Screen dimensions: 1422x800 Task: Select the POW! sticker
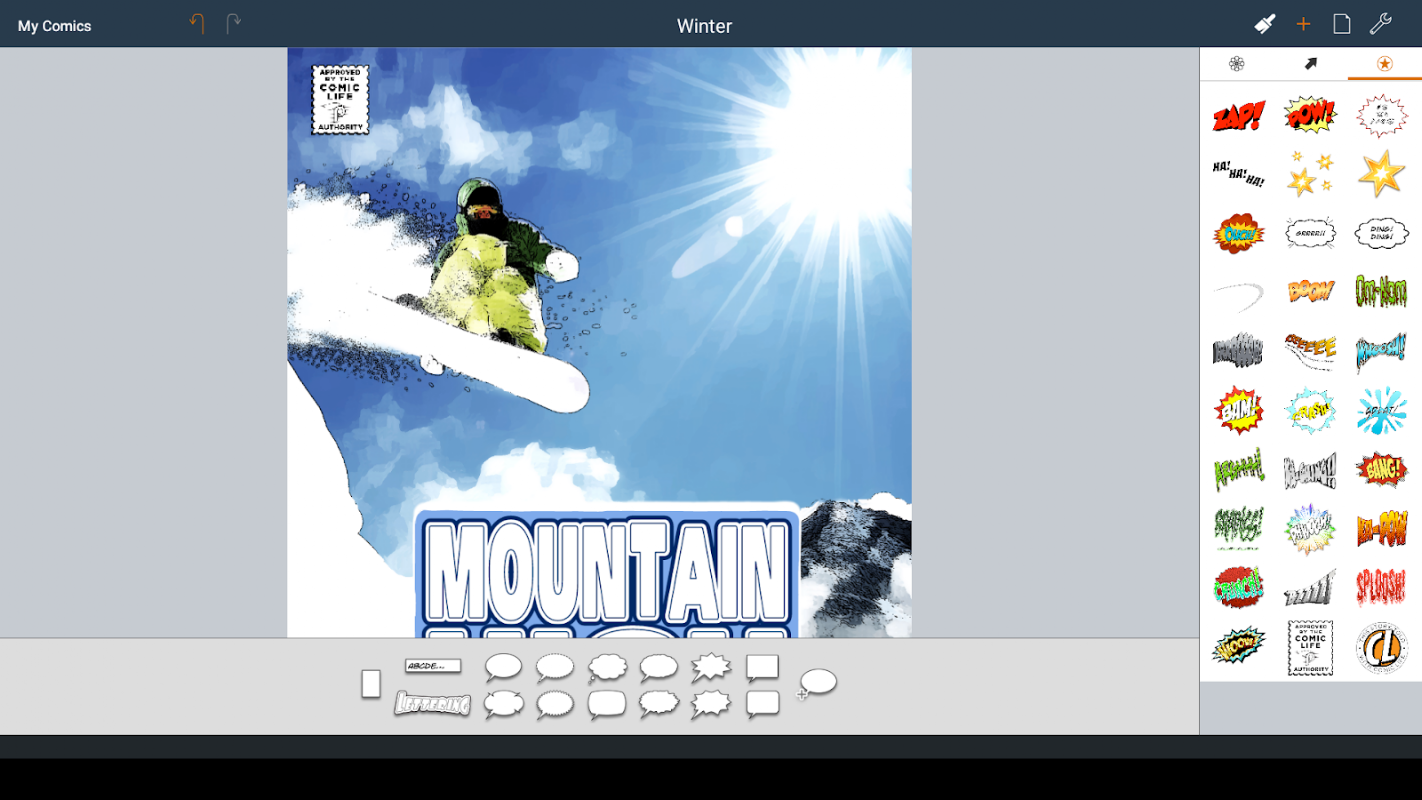pyautogui.click(x=1310, y=116)
